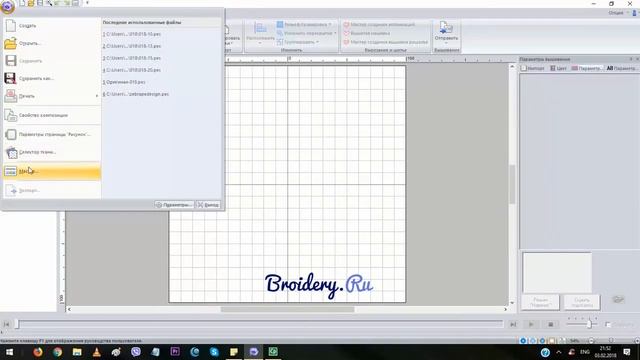Click the zoom percentage in the status bar
The width and height of the screenshot is (640, 360).
575,341
